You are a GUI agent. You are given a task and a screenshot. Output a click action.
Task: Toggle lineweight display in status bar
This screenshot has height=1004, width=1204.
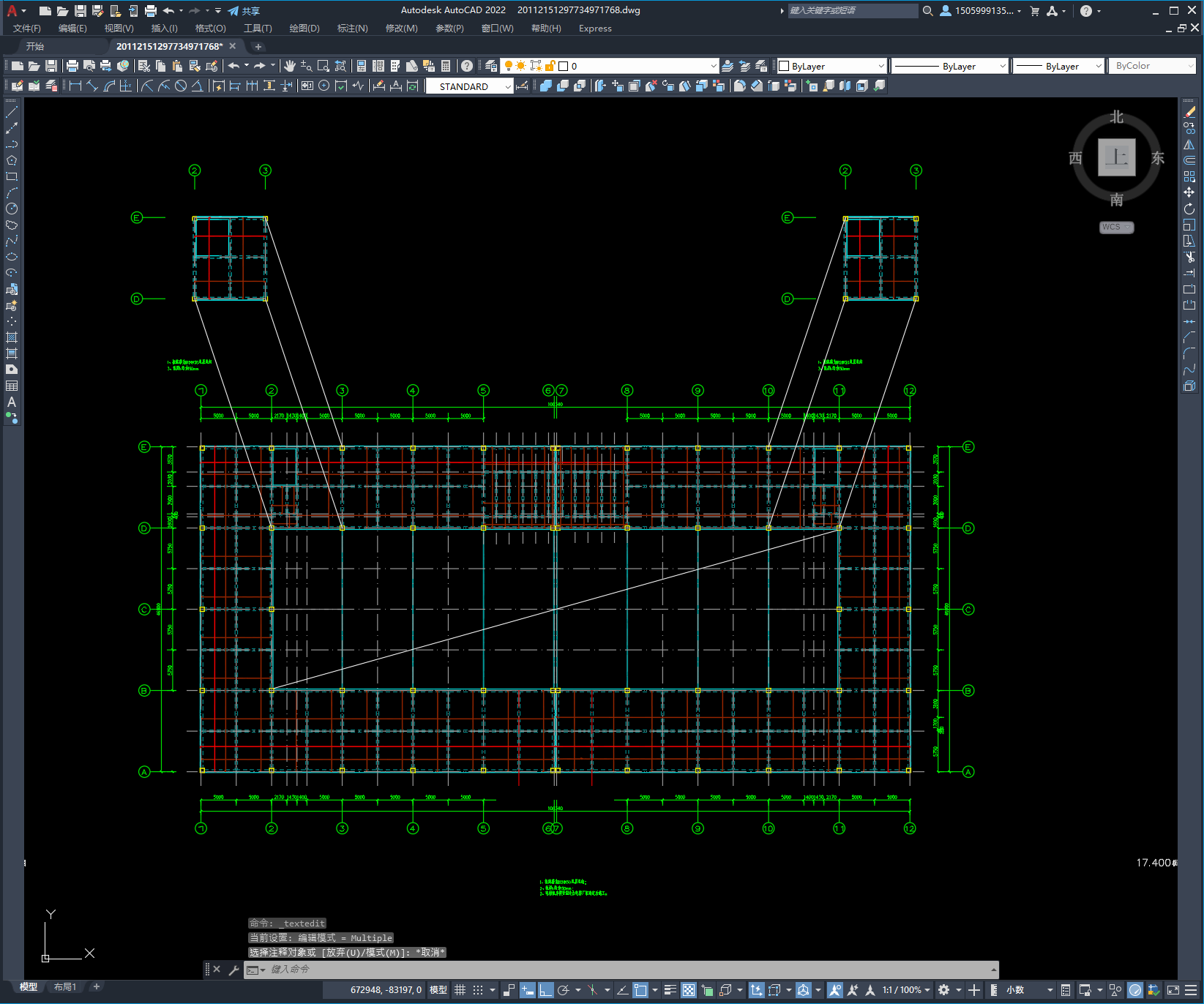point(670,990)
